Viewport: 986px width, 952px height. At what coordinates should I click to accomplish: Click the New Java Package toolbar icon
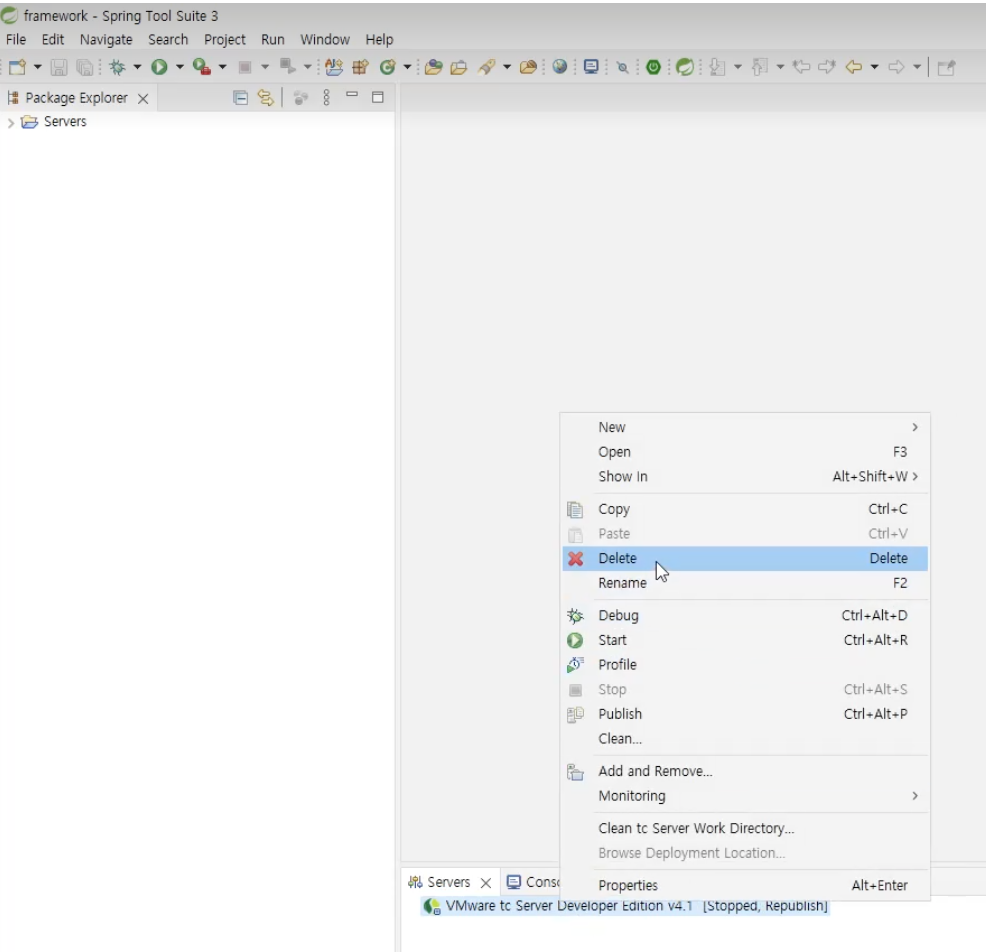[x=360, y=67]
